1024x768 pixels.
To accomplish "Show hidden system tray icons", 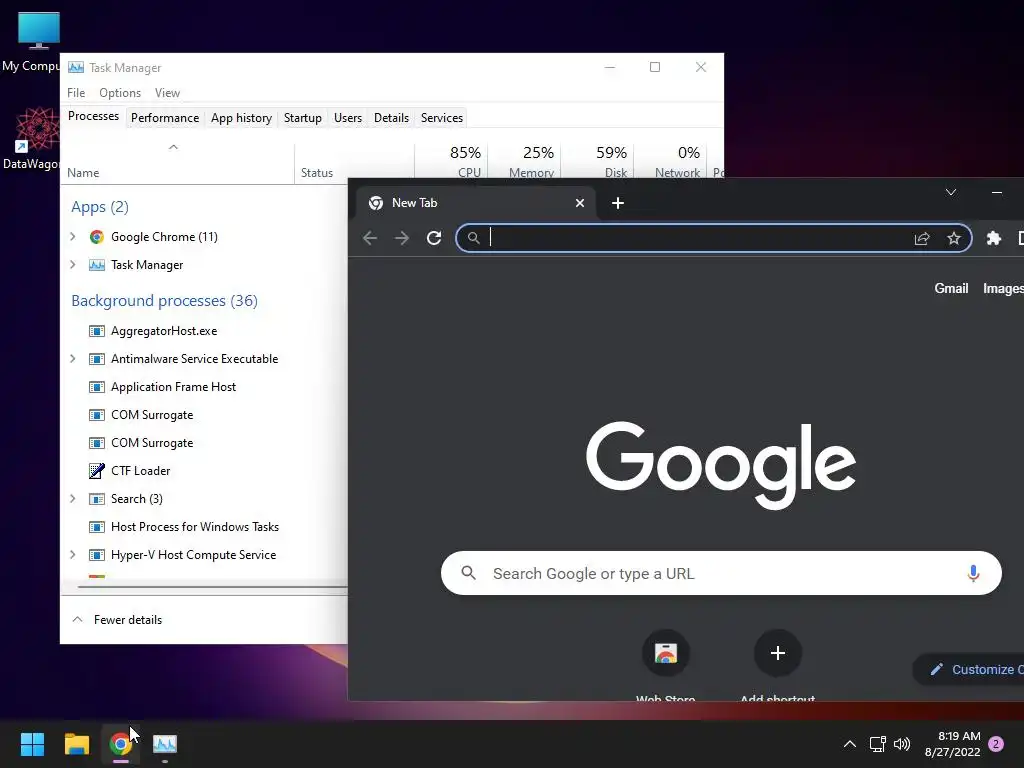I will pos(849,744).
